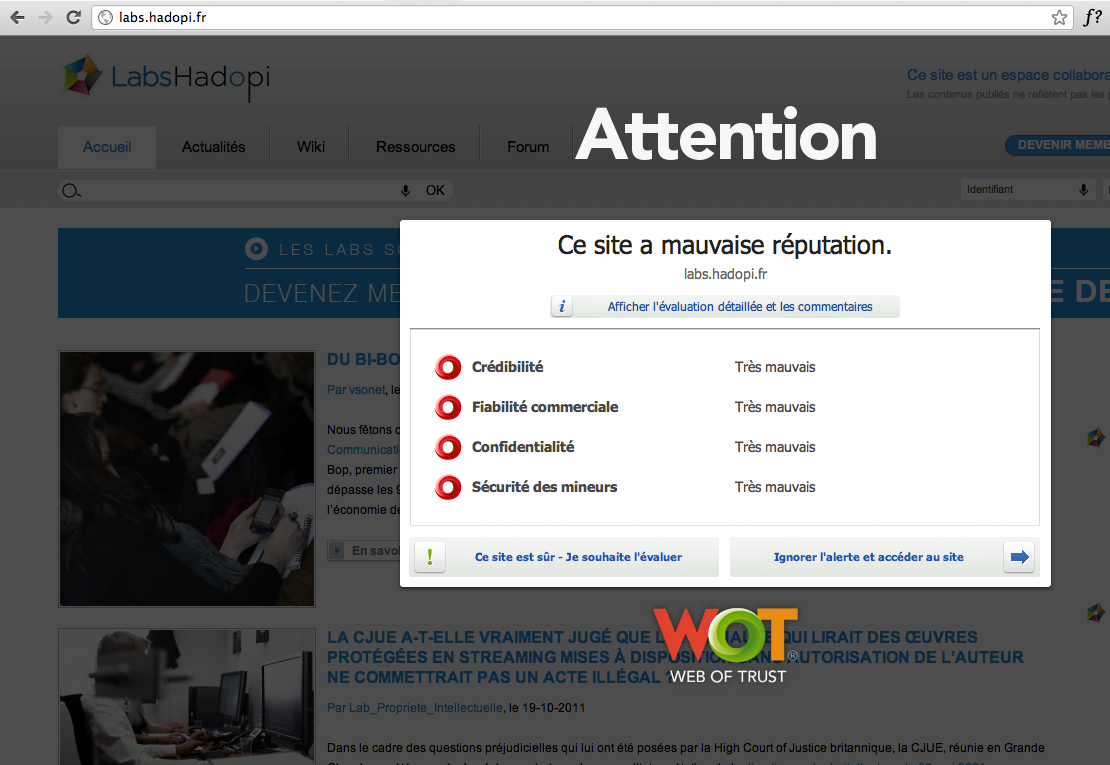Open the CJUE streaming article headline
1110x765 pixels.
(675, 657)
